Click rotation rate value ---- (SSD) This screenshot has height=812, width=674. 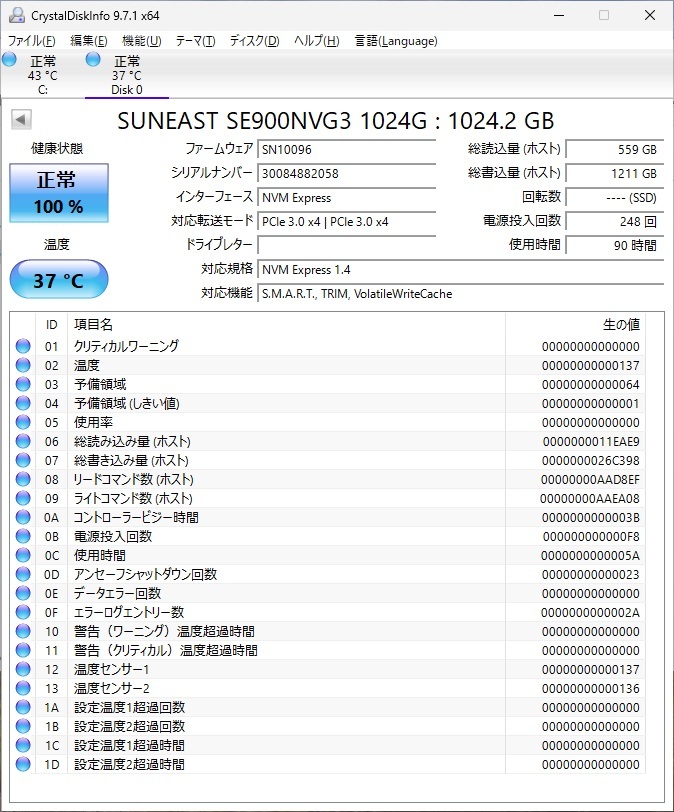coord(614,198)
